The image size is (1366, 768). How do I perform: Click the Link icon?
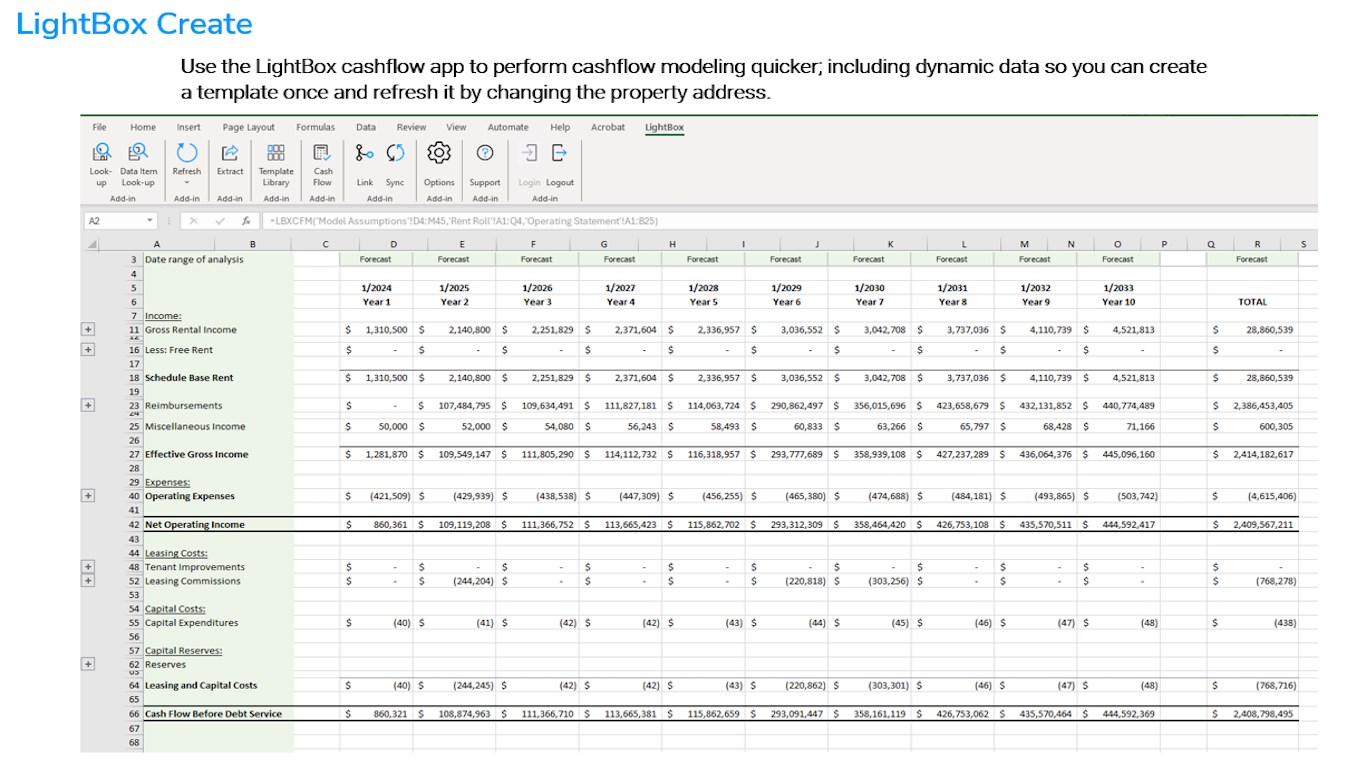(365, 153)
